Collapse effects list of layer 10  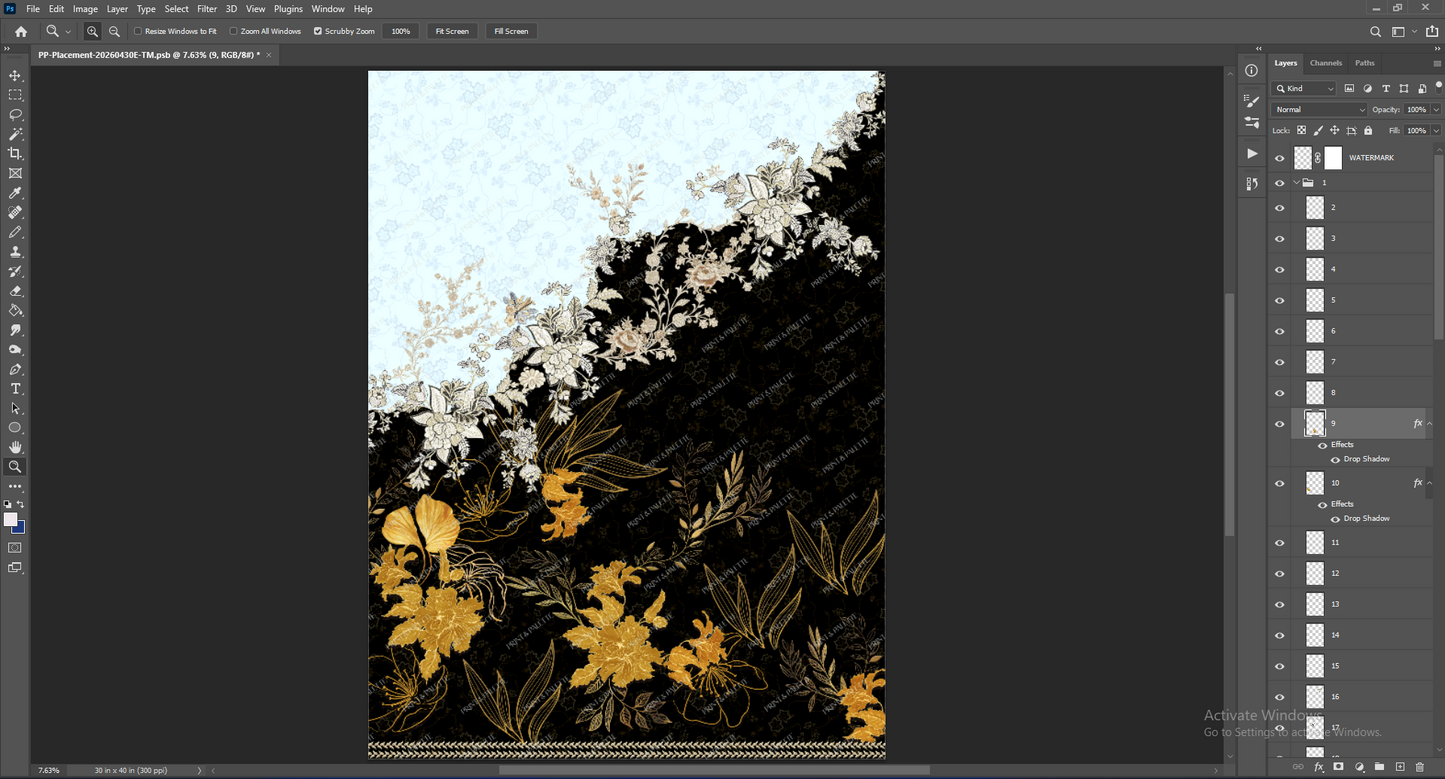1429,483
